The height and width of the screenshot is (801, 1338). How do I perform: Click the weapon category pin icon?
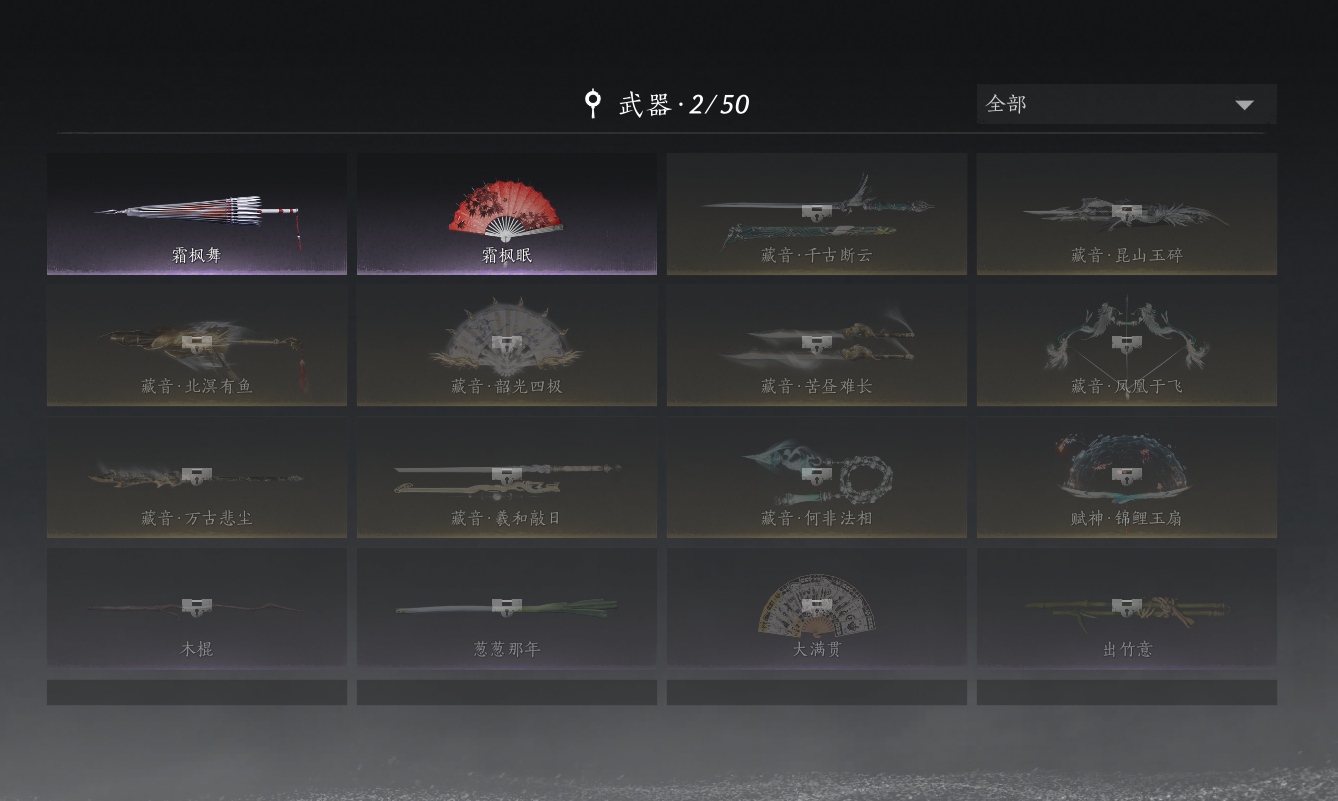pos(593,104)
